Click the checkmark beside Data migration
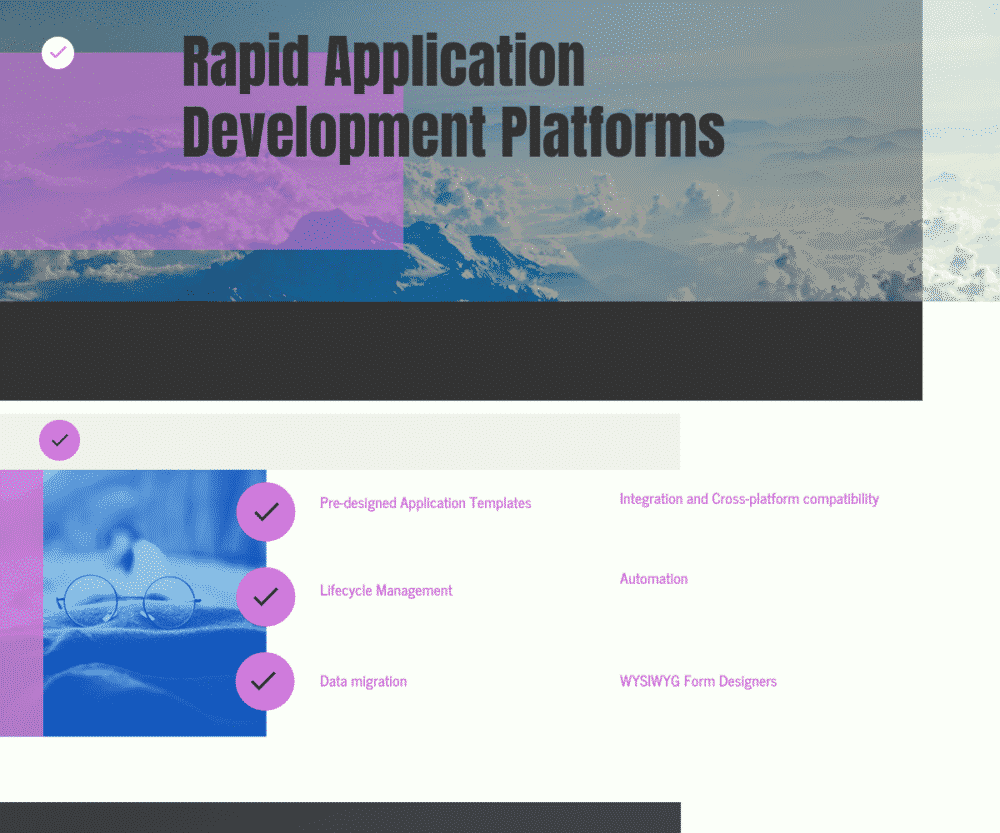Image resolution: width=1000 pixels, height=833 pixels. (x=265, y=681)
